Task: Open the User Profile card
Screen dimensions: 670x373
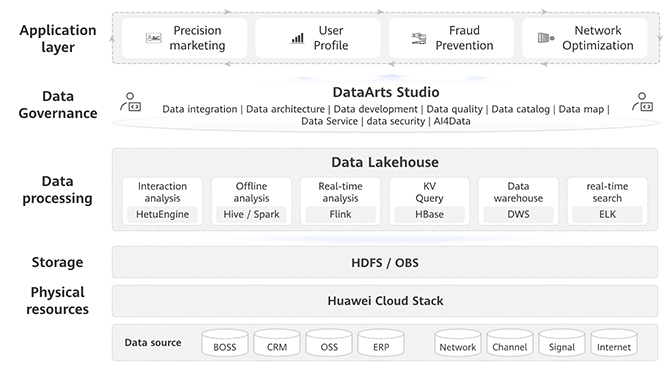Action: (x=318, y=38)
